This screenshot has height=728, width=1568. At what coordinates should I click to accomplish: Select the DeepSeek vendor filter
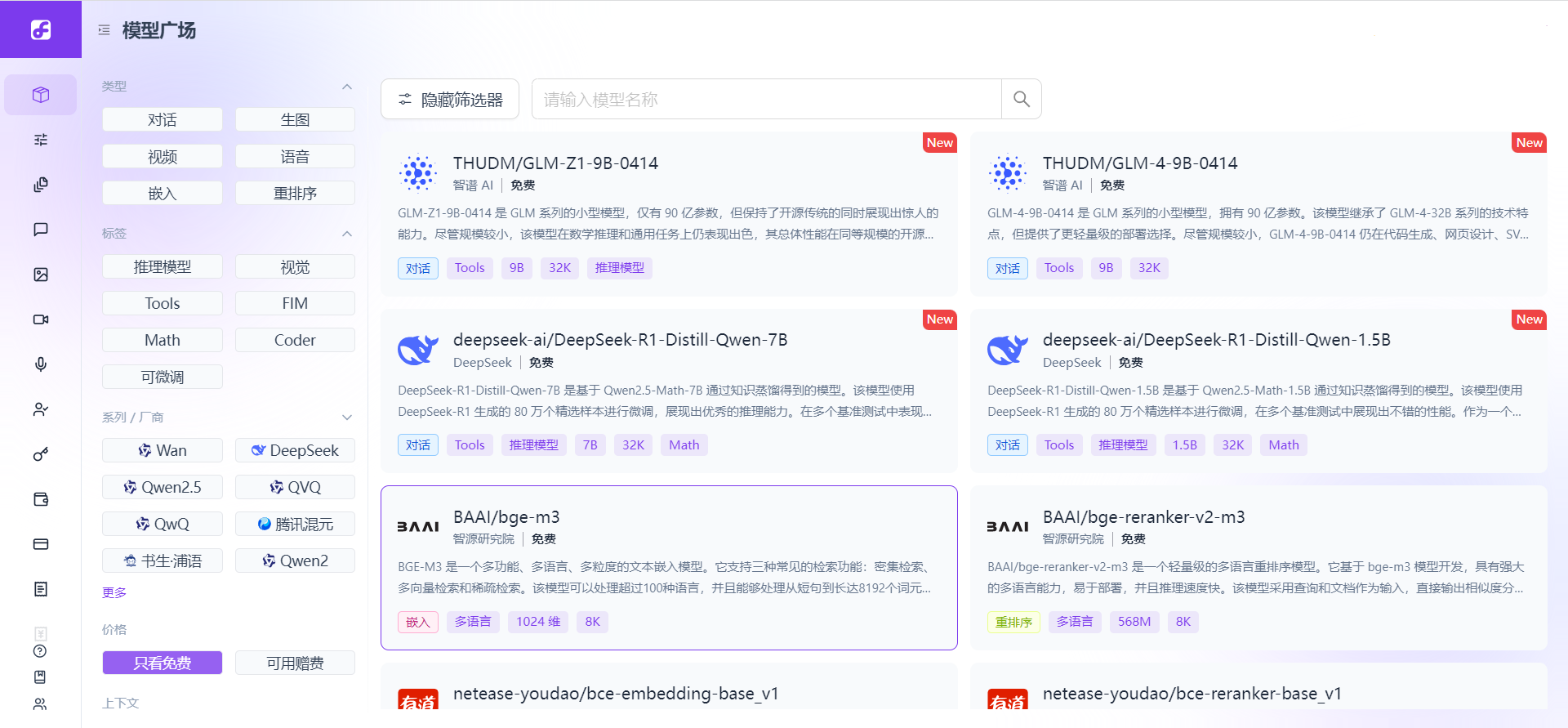(x=295, y=450)
